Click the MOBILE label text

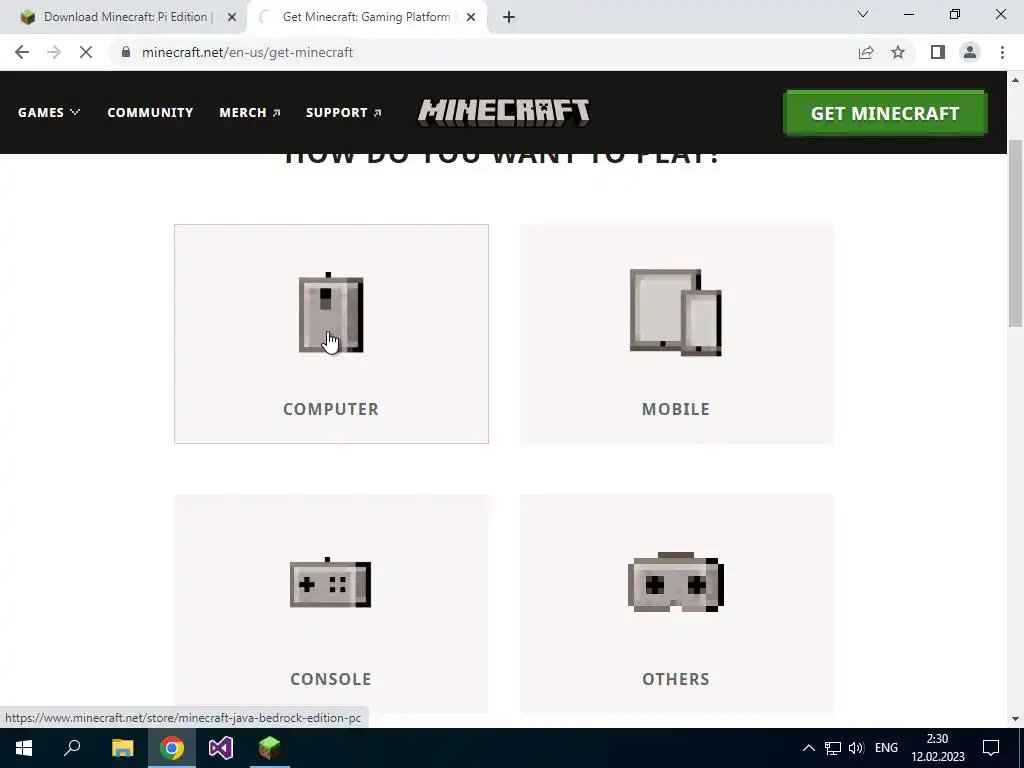pos(676,409)
